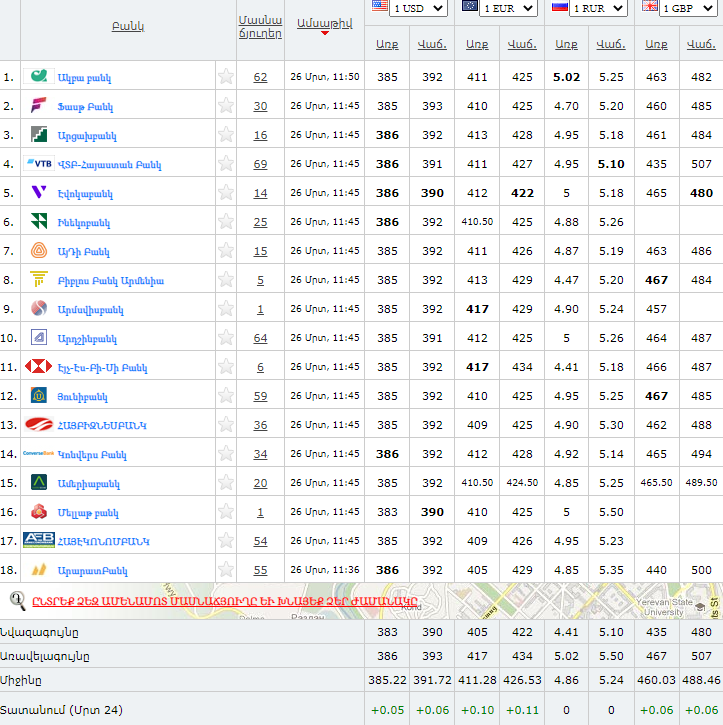
Task: Sort by the Bank column header
Action: tap(128, 26)
